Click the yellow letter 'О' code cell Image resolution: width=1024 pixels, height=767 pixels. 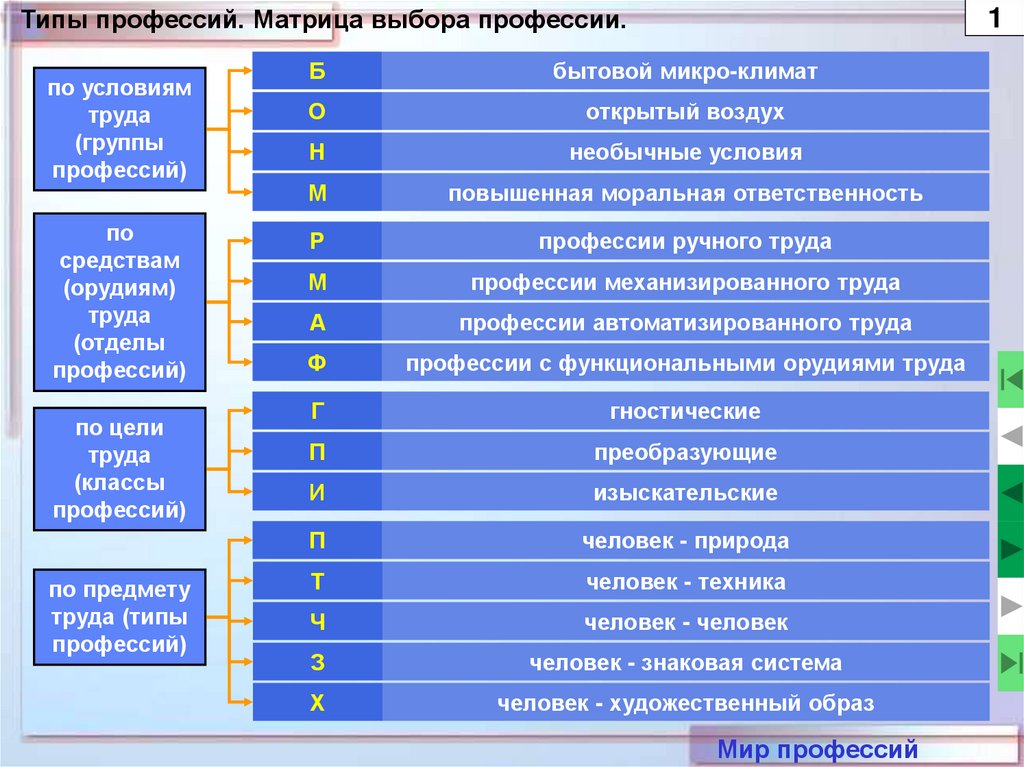[x=317, y=112]
